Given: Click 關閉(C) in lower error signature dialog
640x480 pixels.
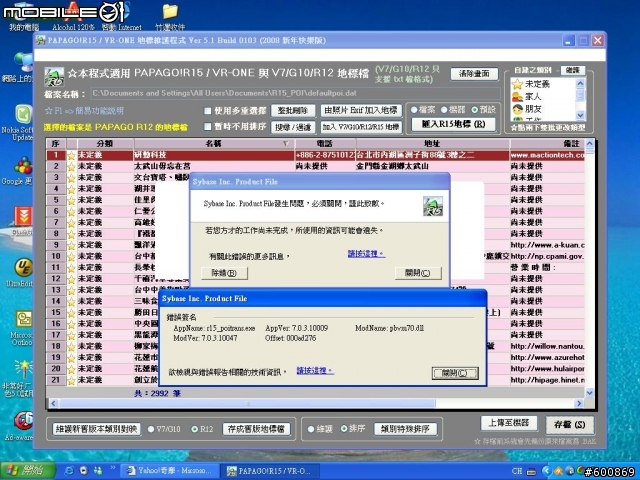Looking at the screenshot, I should point(455,373).
